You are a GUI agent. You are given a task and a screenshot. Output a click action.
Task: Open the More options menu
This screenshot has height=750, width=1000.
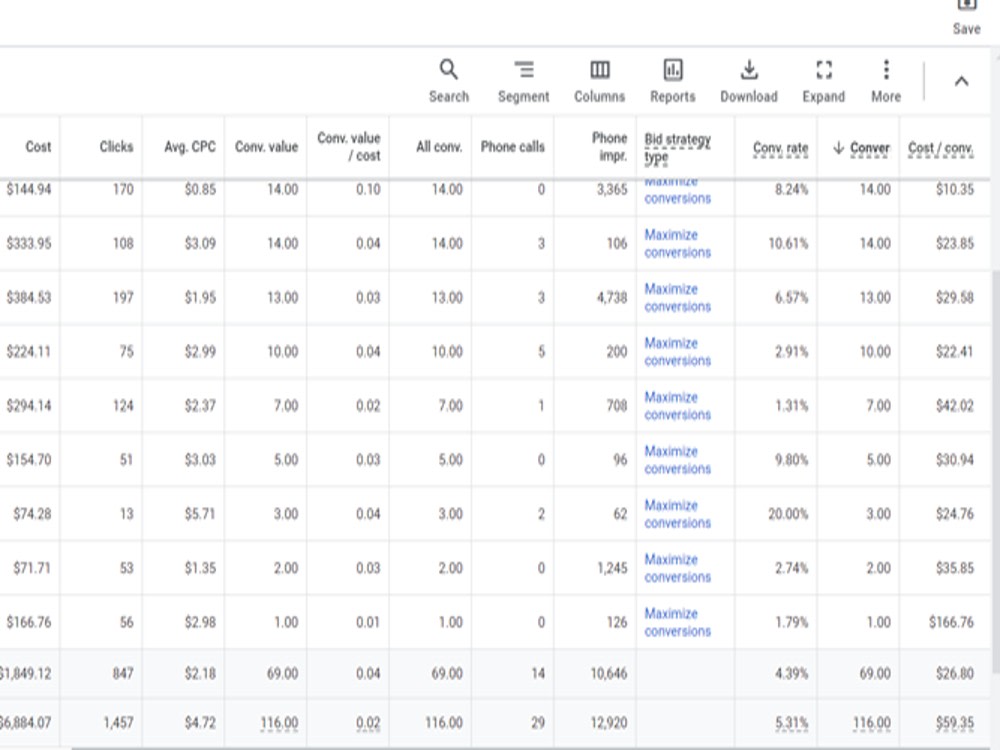886,81
